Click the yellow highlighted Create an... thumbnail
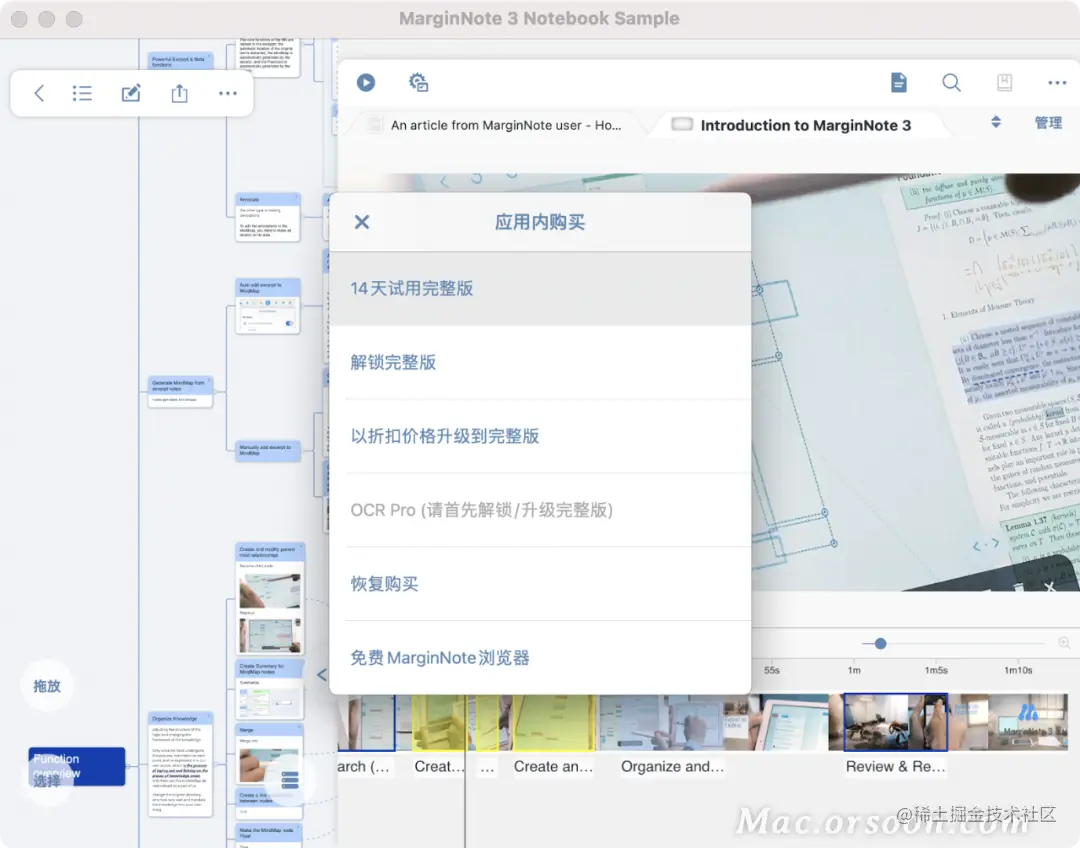This screenshot has width=1080, height=848. click(x=553, y=722)
